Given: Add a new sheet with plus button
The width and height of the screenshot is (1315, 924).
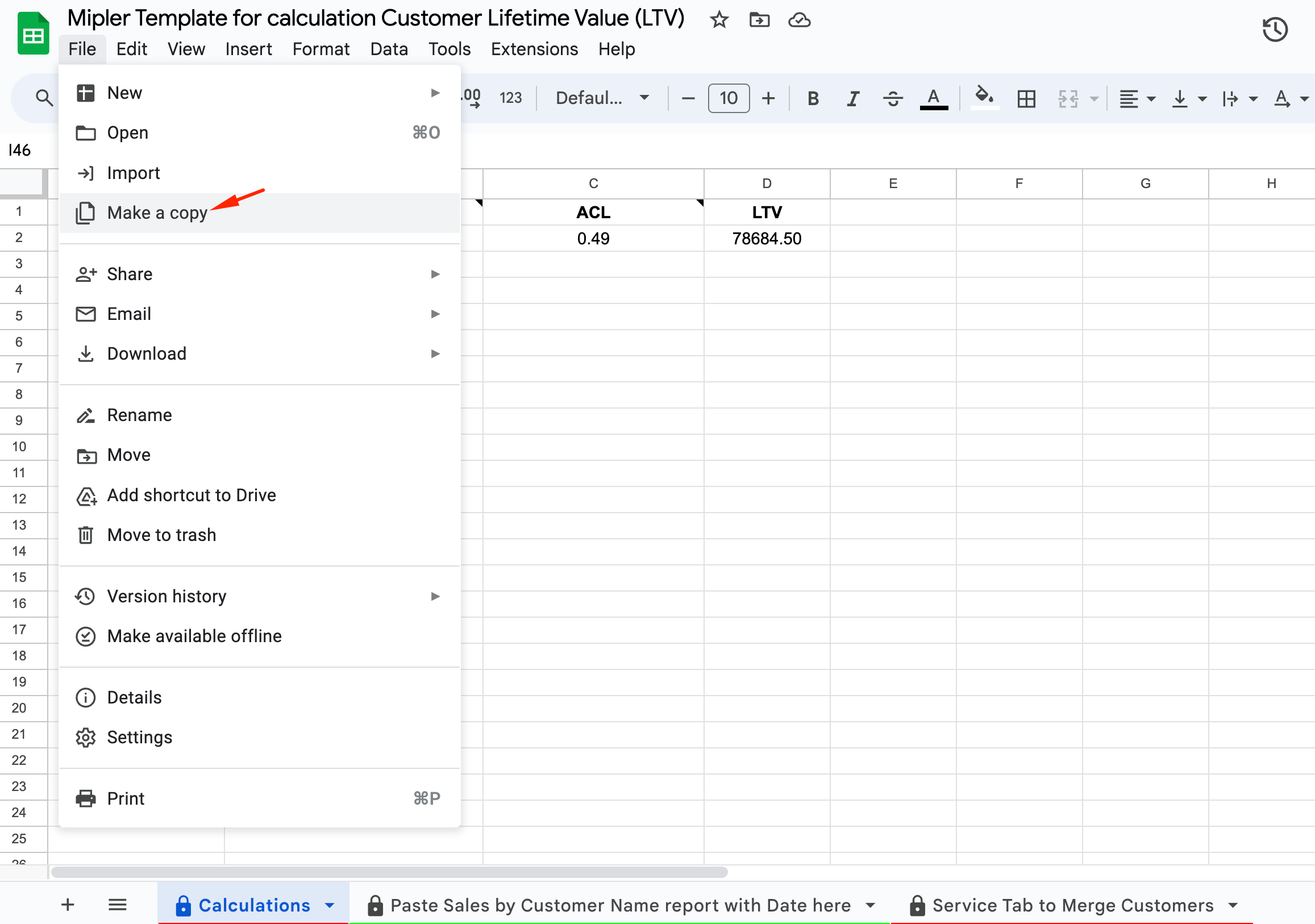Looking at the screenshot, I should pos(68,905).
